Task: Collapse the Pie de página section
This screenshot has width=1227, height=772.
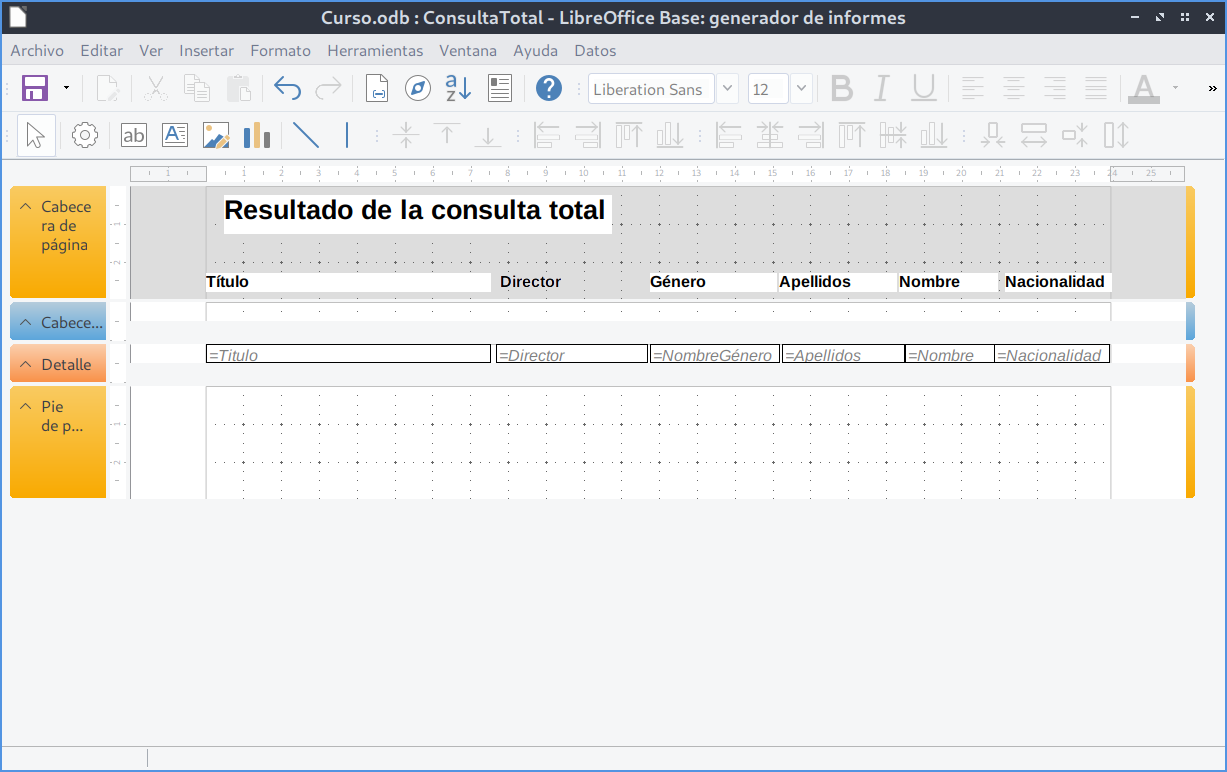Action: (x=26, y=407)
